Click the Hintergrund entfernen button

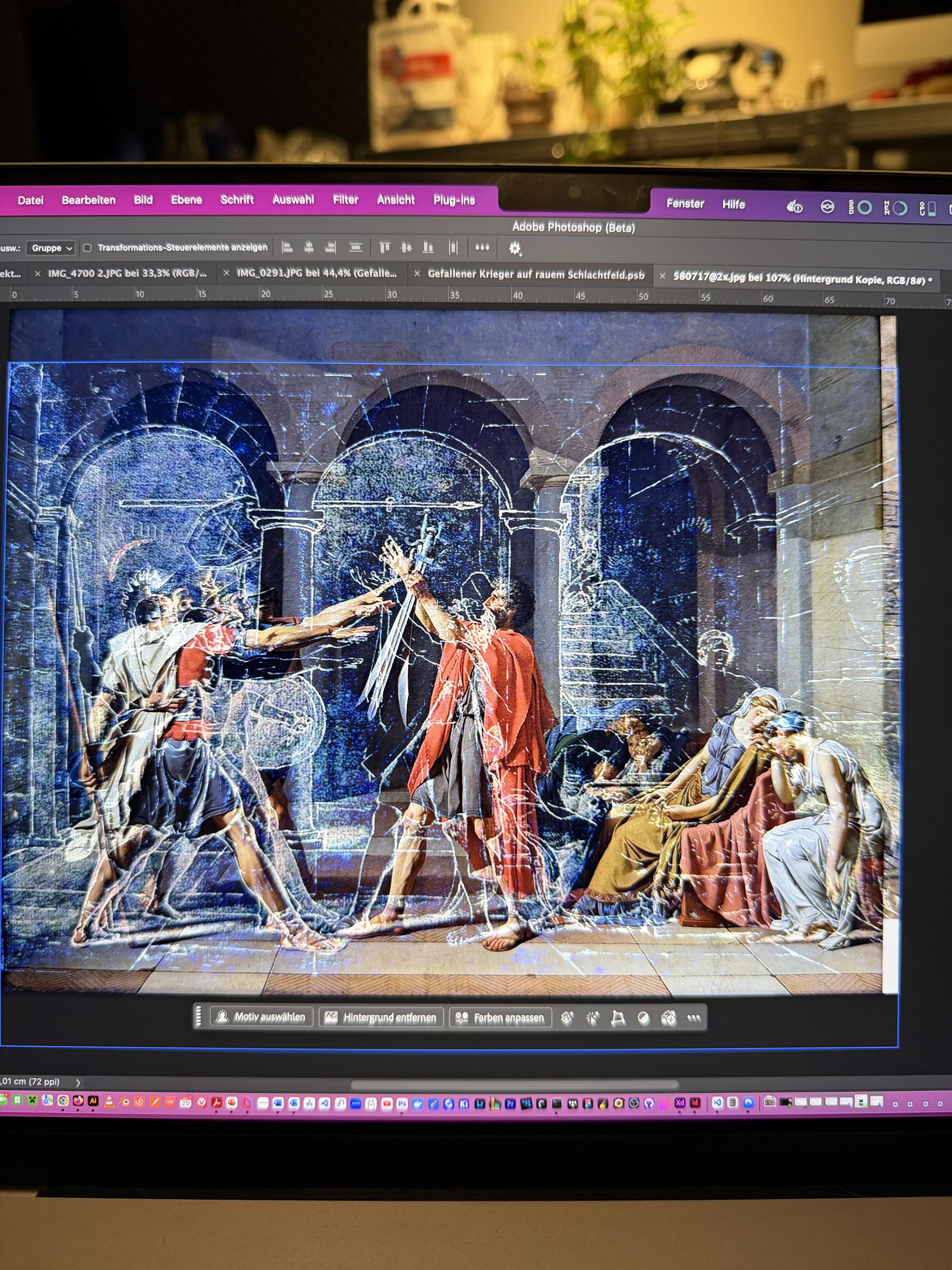point(382,1018)
